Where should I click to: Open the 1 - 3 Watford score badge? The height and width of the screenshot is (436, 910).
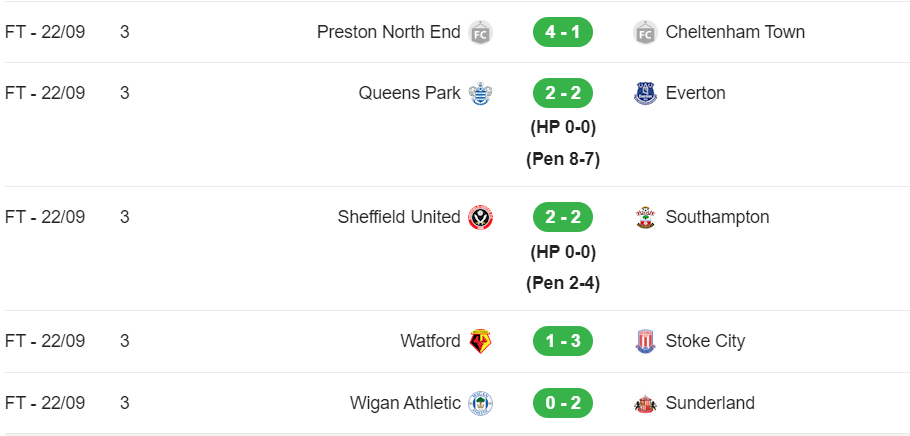pos(563,341)
